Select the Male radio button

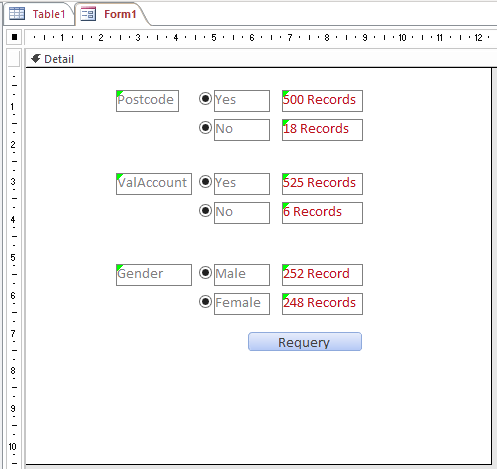pyautogui.click(x=205, y=273)
